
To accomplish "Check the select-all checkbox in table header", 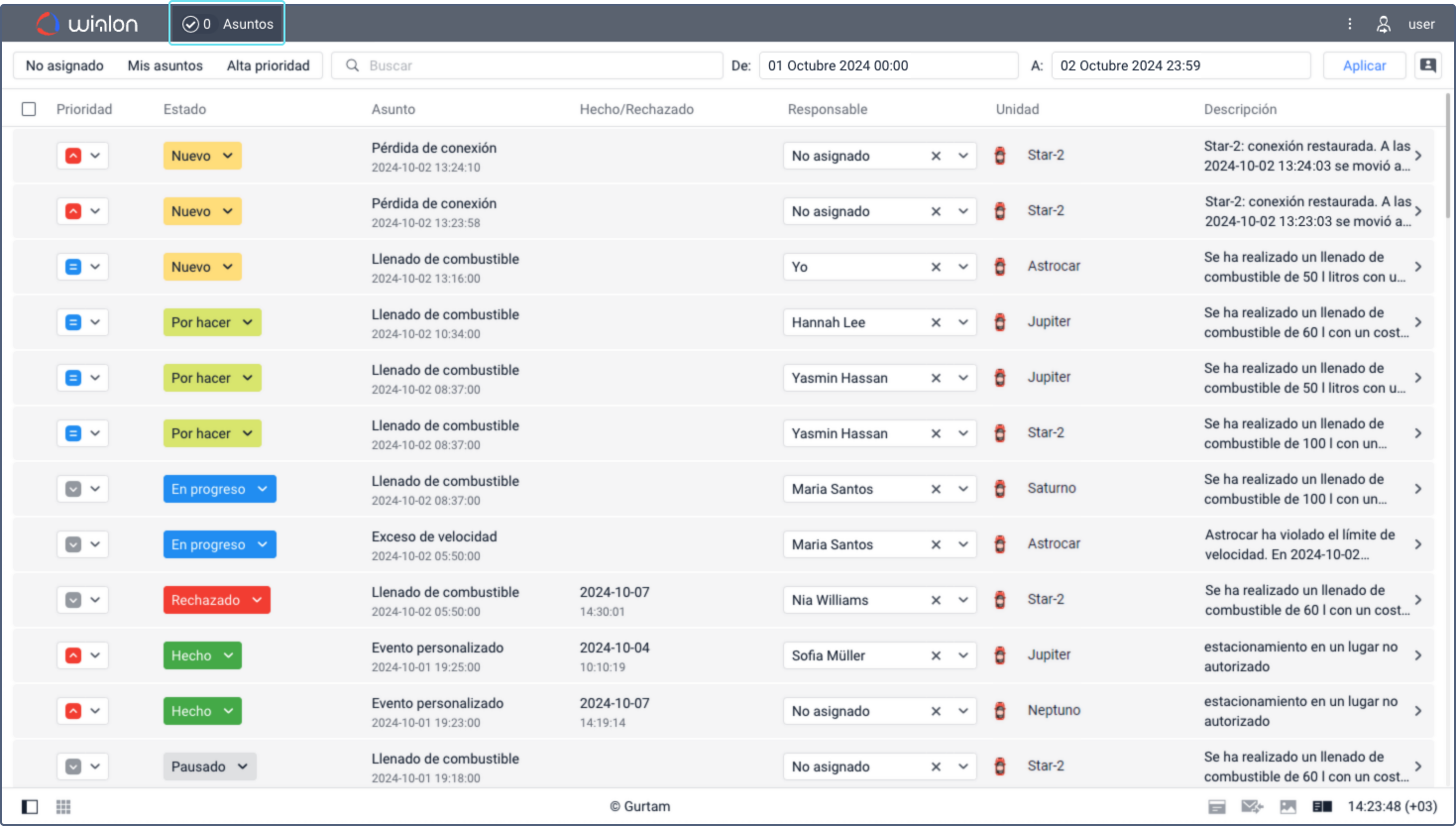I will (29, 109).
